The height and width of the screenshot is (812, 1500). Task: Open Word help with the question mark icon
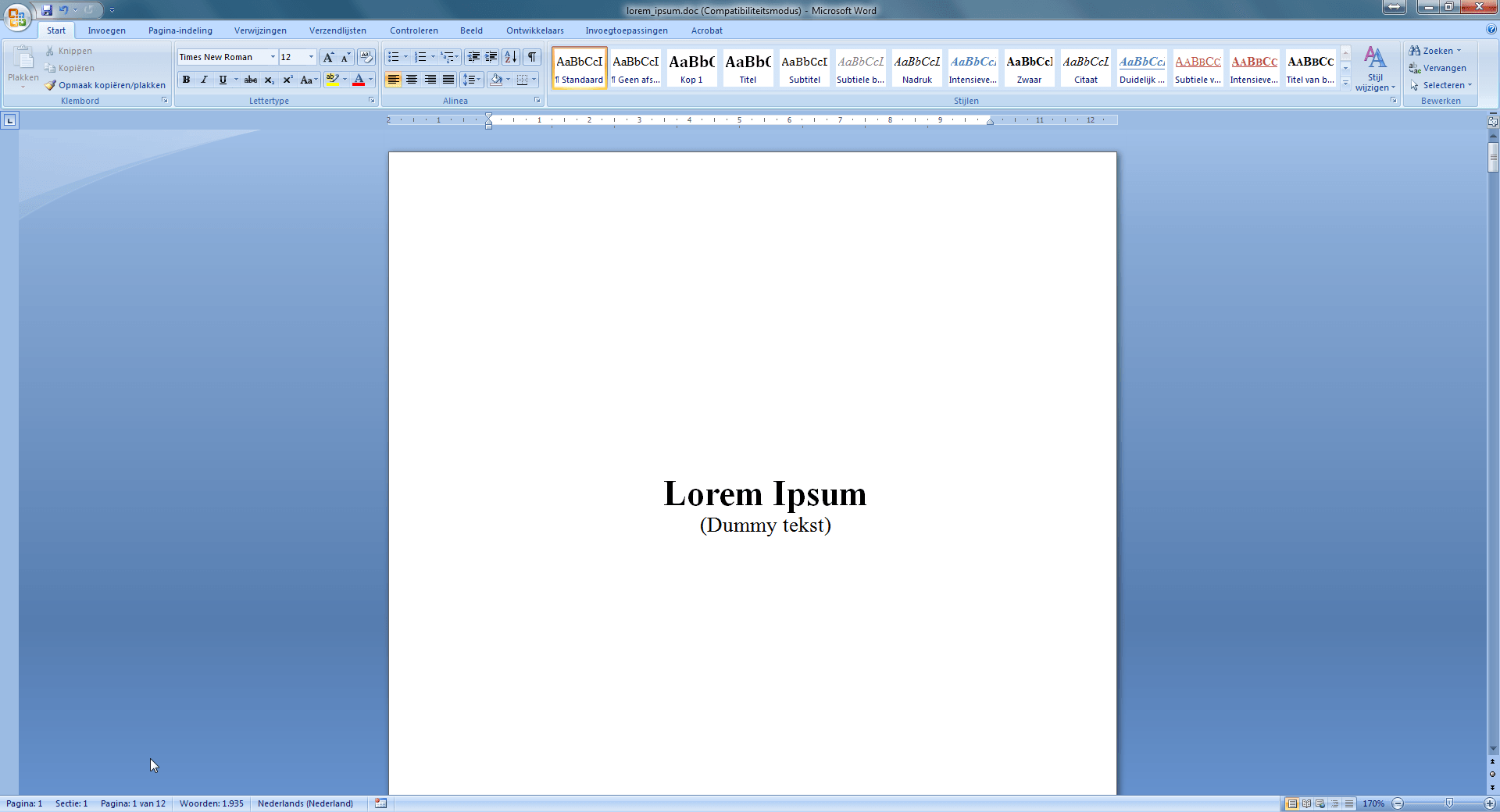coord(1491,30)
